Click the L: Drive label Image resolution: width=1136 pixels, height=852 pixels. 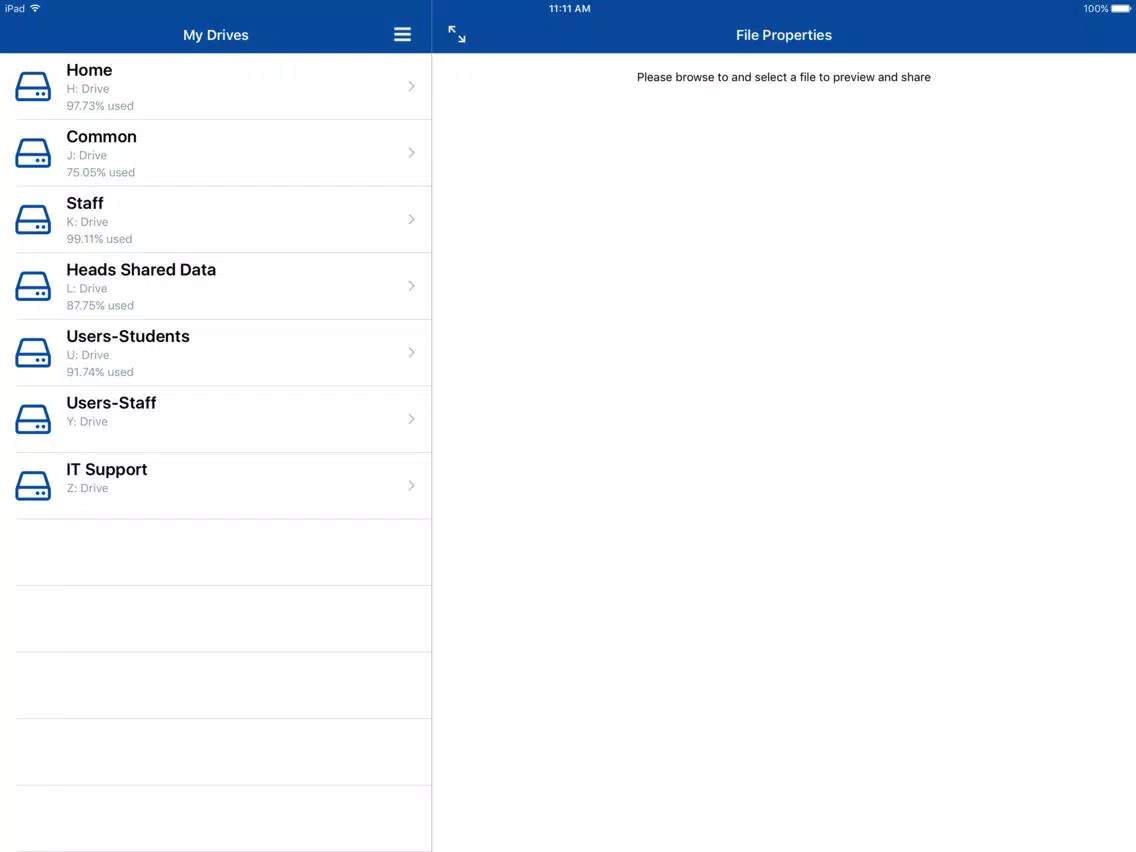coord(87,289)
